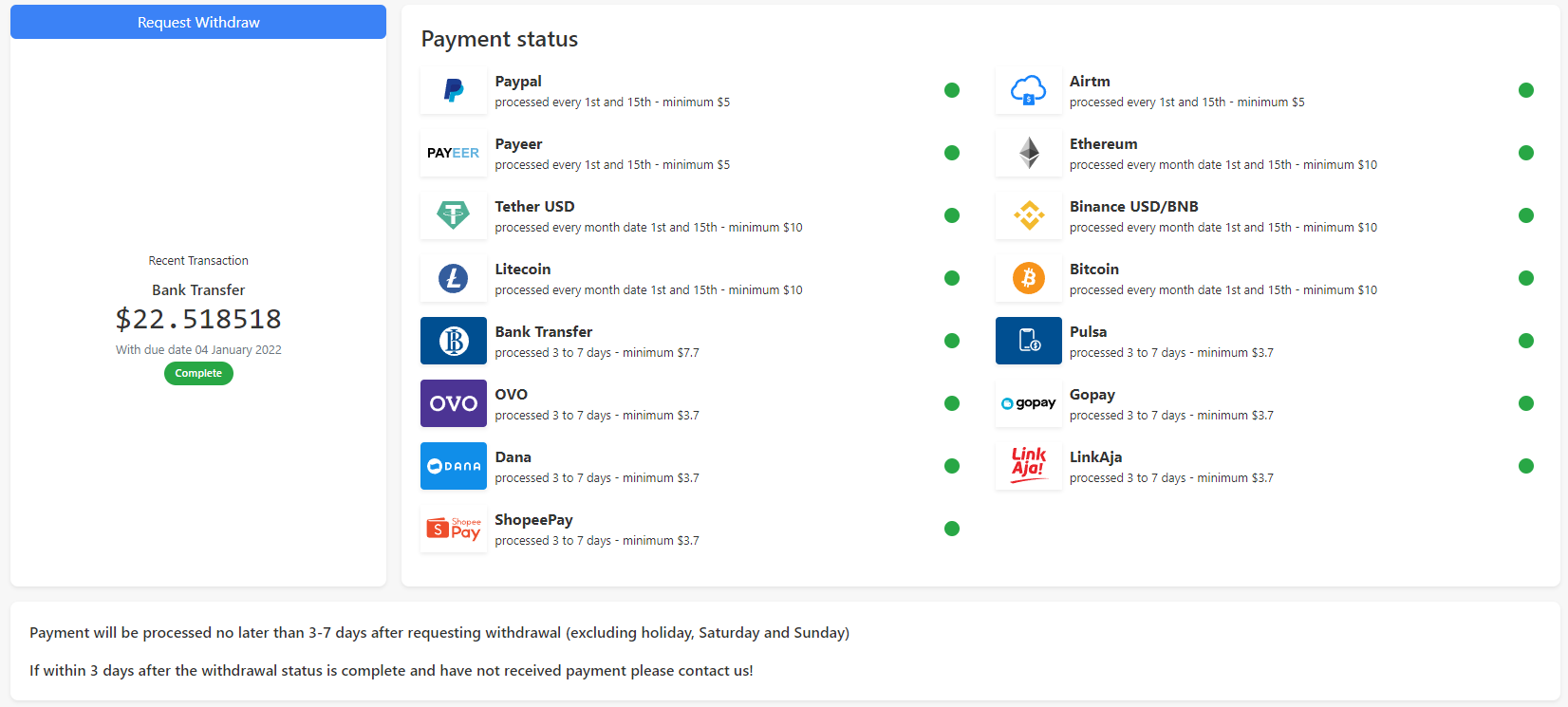Click the Tether USD payment name
Viewport: 1568px width, 707px height.
point(534,207)
